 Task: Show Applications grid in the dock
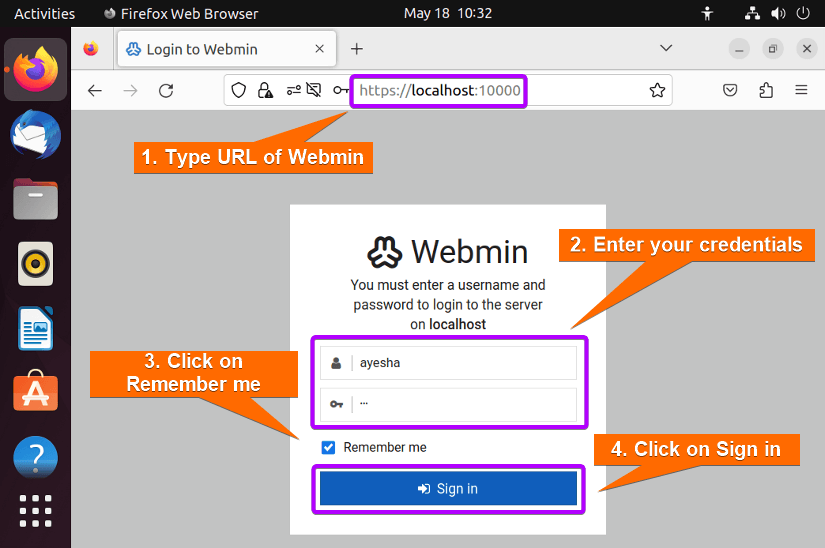36,511
